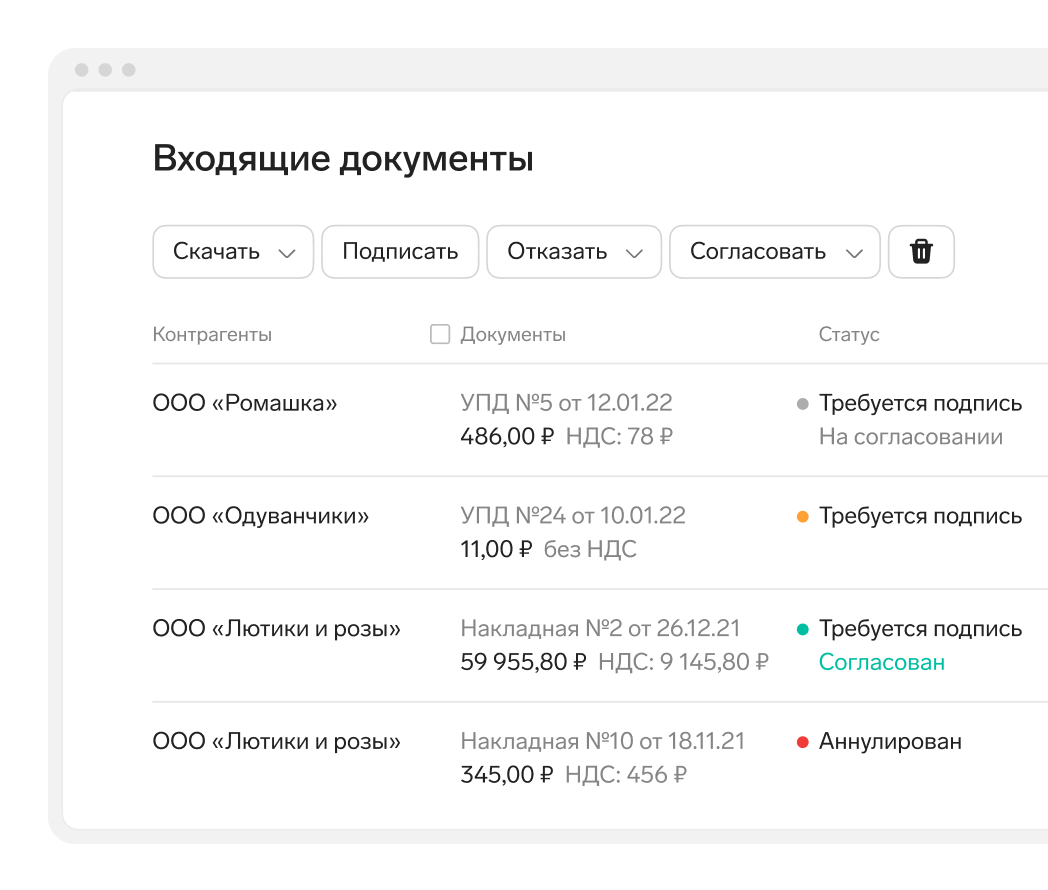Viewport: 1048px width, 890px height.
Task: Select the Статус column header
Action: [x=849, y=334]
